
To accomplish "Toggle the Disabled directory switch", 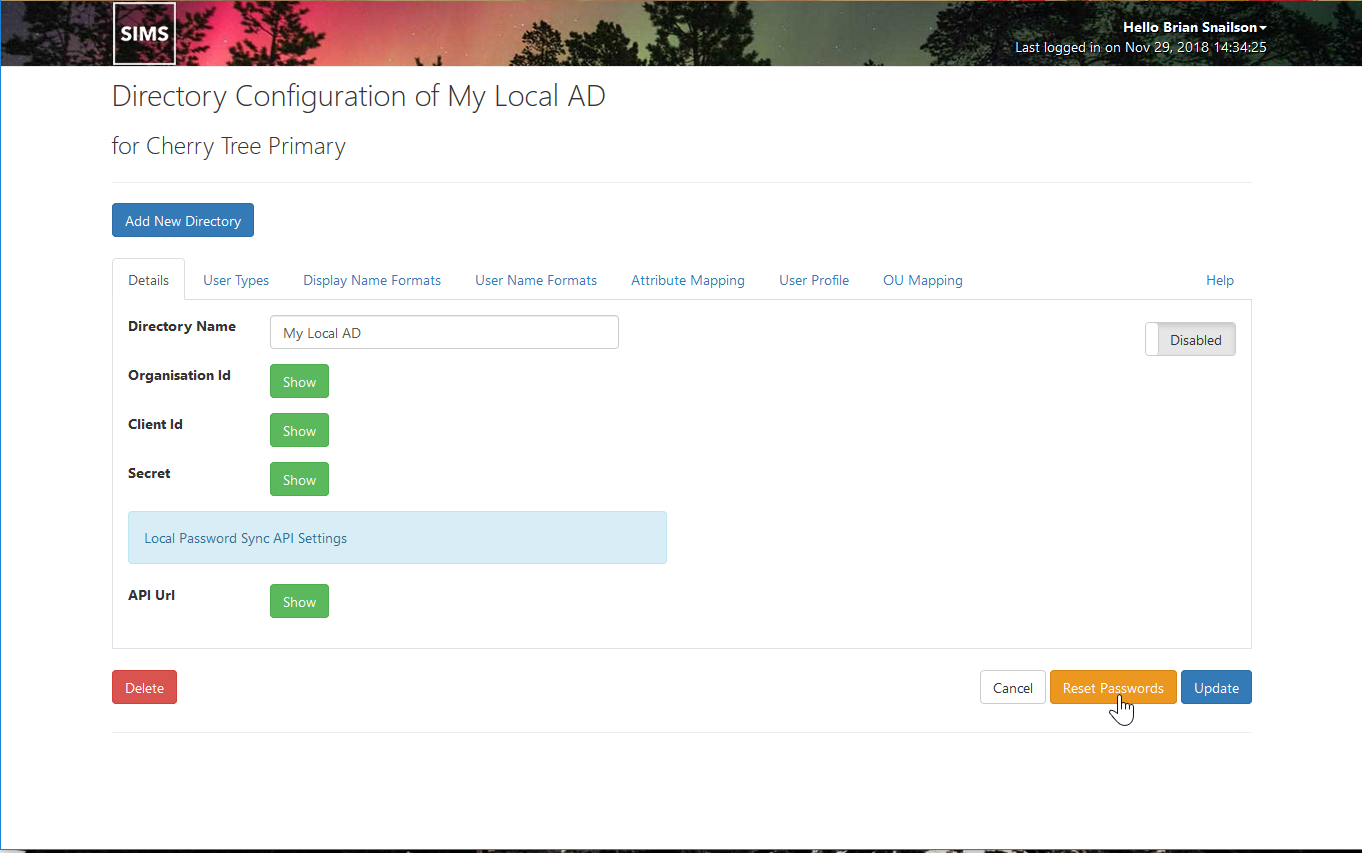I will (1190, 339).
